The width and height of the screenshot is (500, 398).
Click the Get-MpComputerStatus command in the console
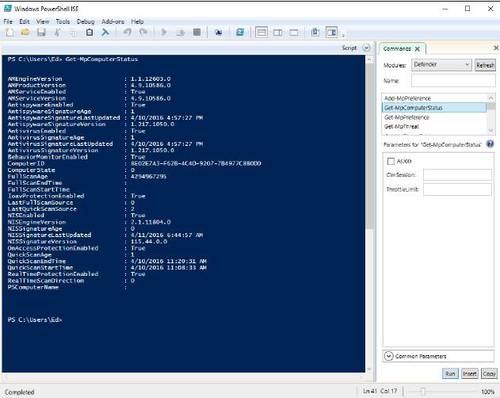[101, 59]
